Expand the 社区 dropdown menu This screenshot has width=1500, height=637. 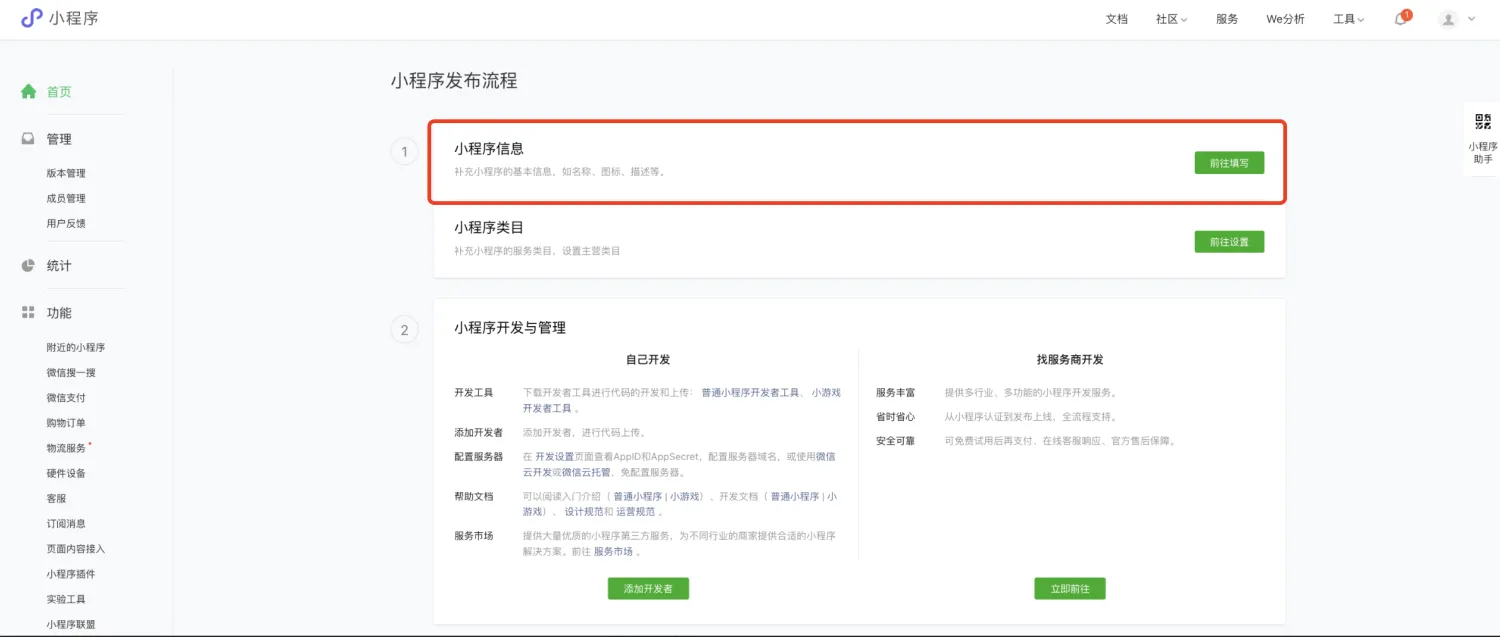1171,19
